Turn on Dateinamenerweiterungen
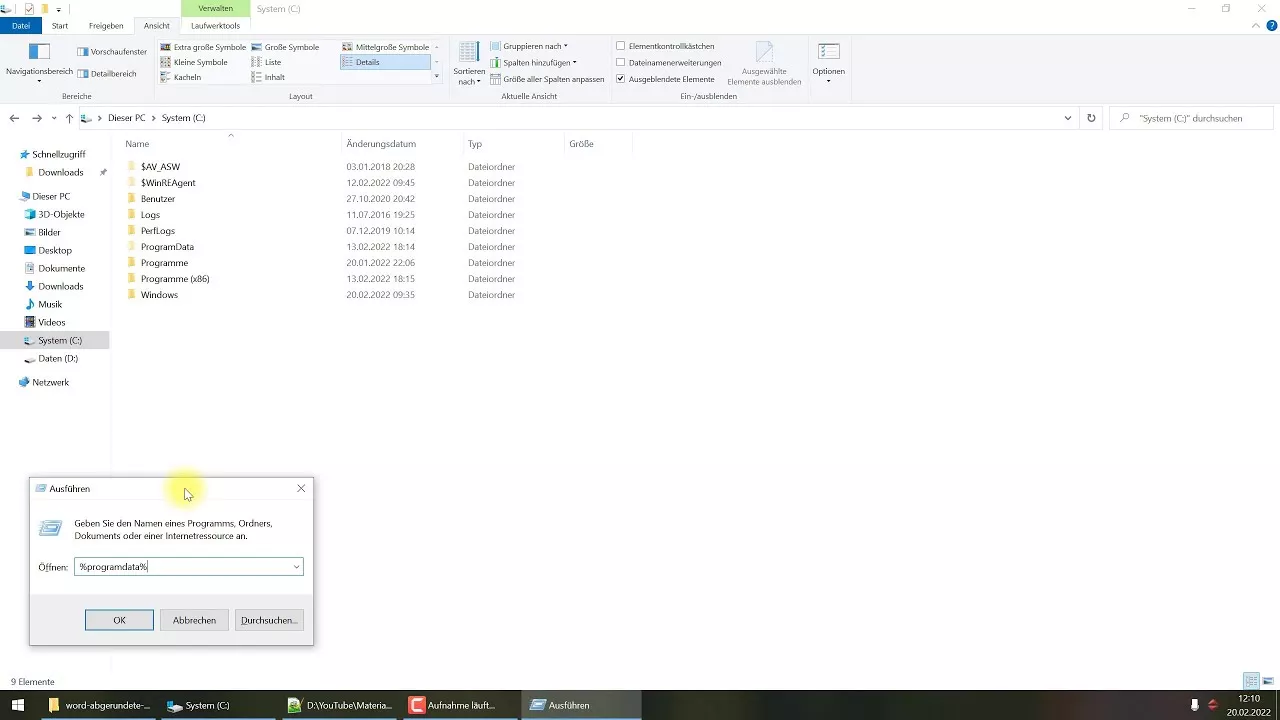This screenshot has width=1280, height=720. pyautogui.click(x=621, y=62)
